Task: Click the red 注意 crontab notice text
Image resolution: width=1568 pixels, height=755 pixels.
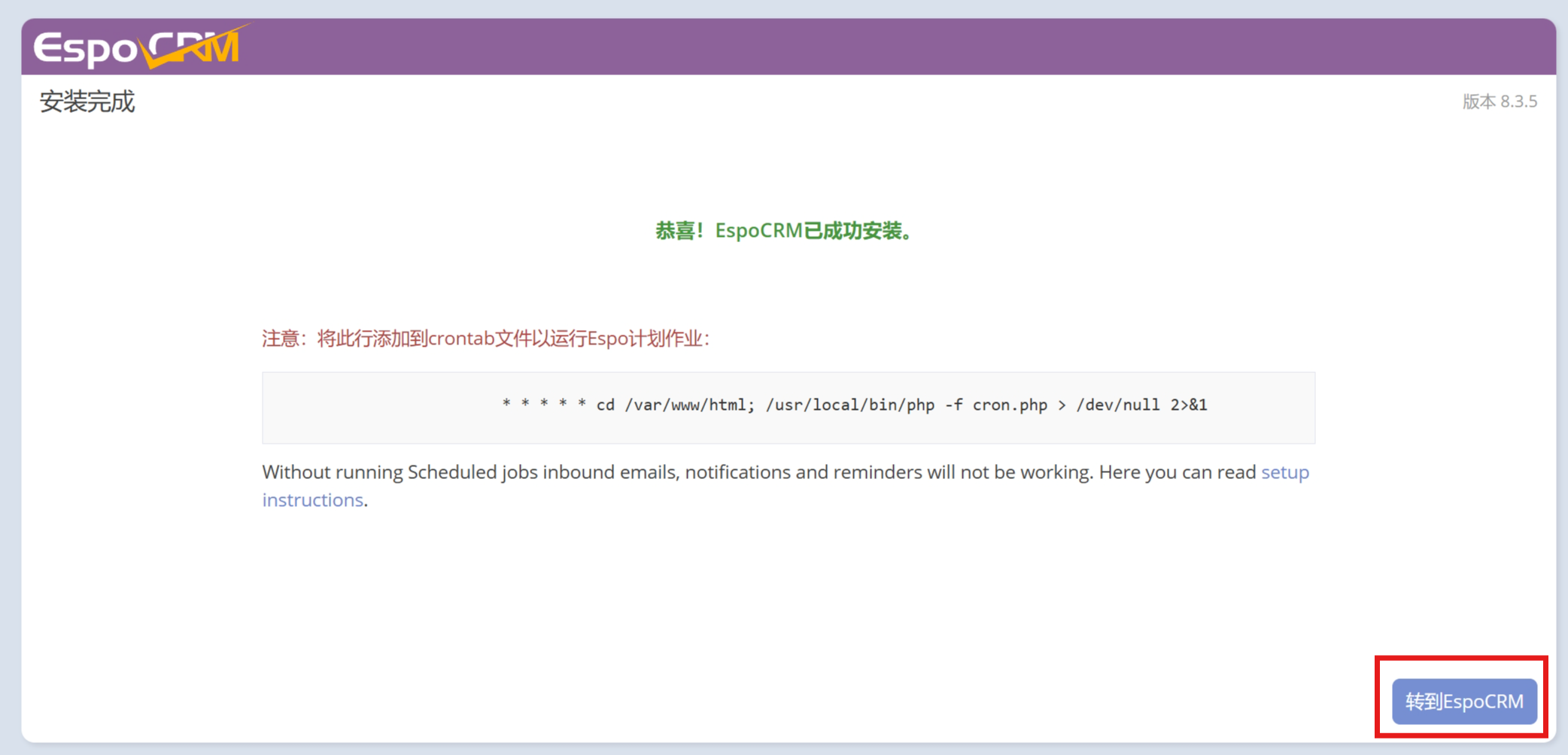Action: click(x=485, y=338)
